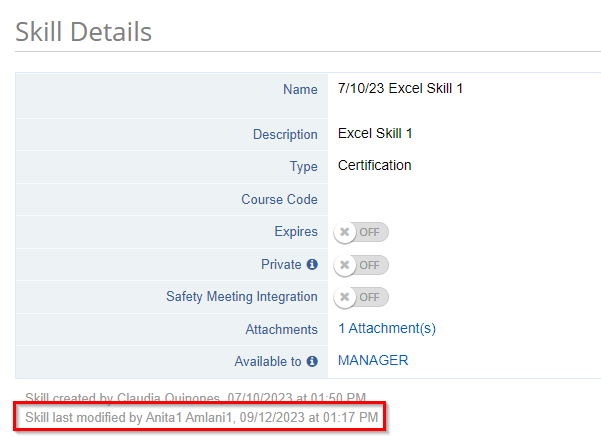The image size is (601, 436).
Task: Click the Safety Meeting Integration label
Action: pos(241,297)
